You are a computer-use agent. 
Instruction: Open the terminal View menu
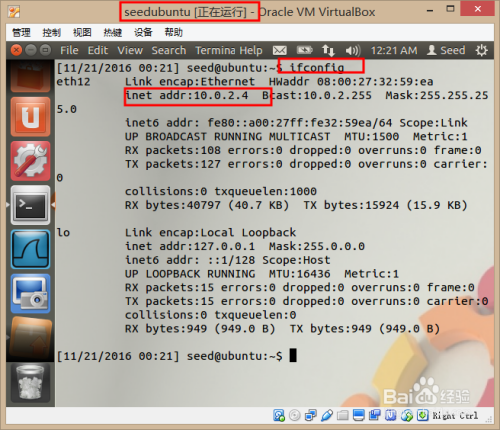tap(130, 50)
